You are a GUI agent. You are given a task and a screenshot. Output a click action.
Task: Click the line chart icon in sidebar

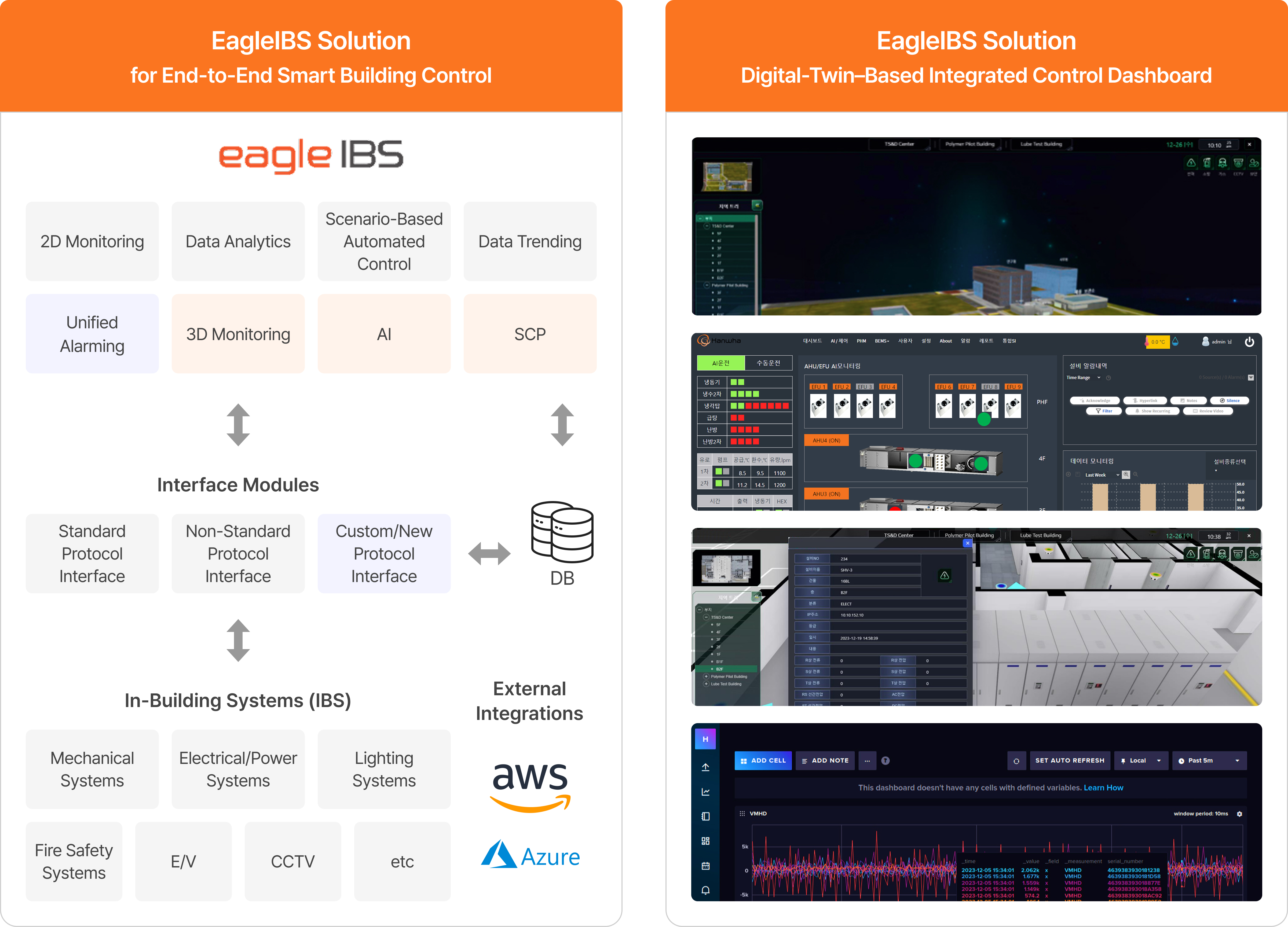tap(705, 792)
